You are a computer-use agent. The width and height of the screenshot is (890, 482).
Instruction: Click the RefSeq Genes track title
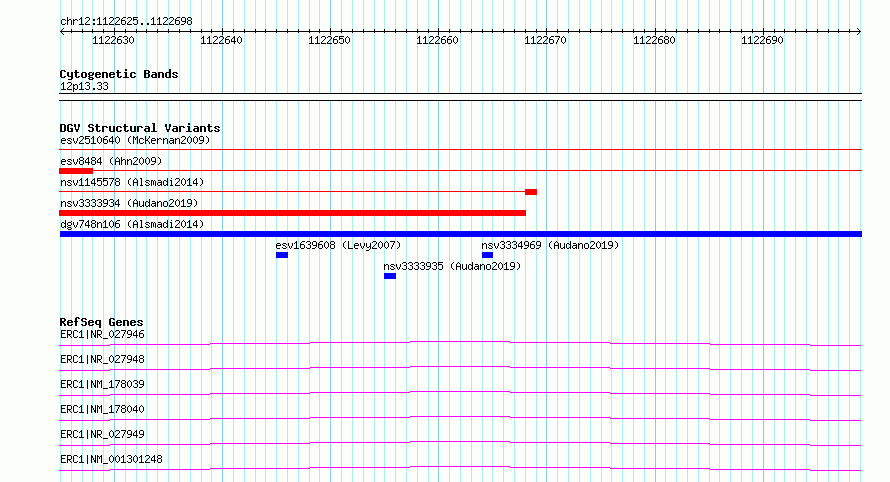(x=102, y=322)
